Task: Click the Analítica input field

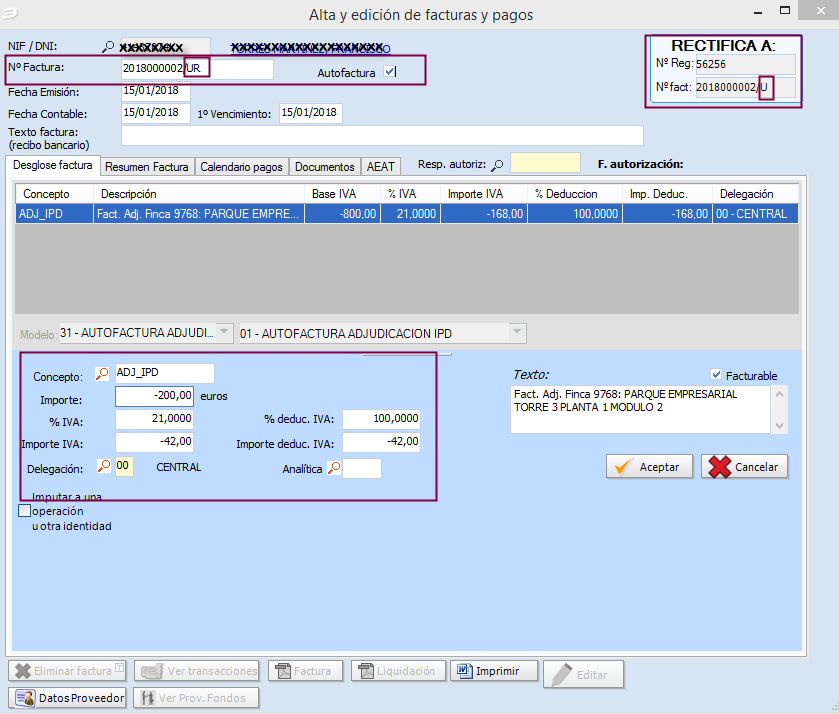Action: [362, 468]
